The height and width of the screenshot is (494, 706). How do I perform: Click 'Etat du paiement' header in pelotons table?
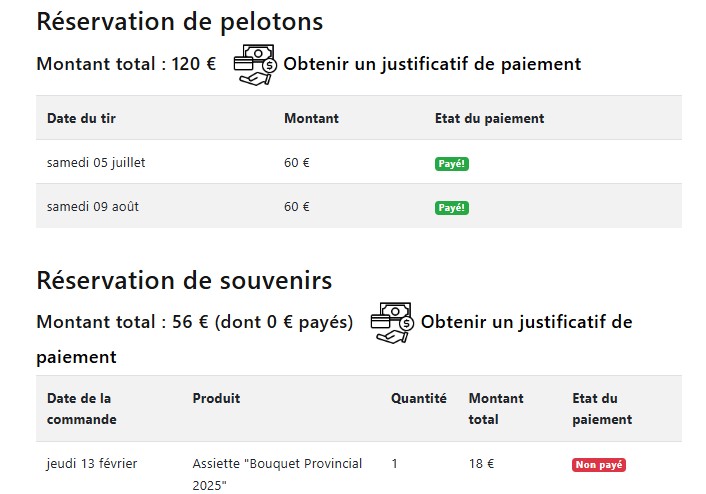(x=489, y=118)
